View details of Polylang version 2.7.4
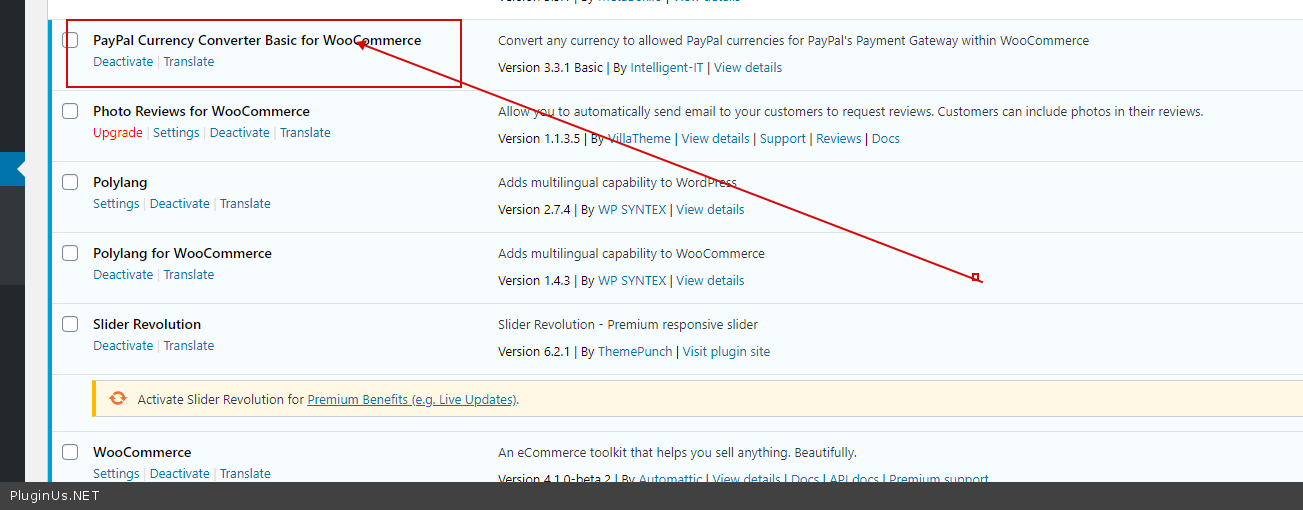This screenshot has height=510, width=1303. 710,210
